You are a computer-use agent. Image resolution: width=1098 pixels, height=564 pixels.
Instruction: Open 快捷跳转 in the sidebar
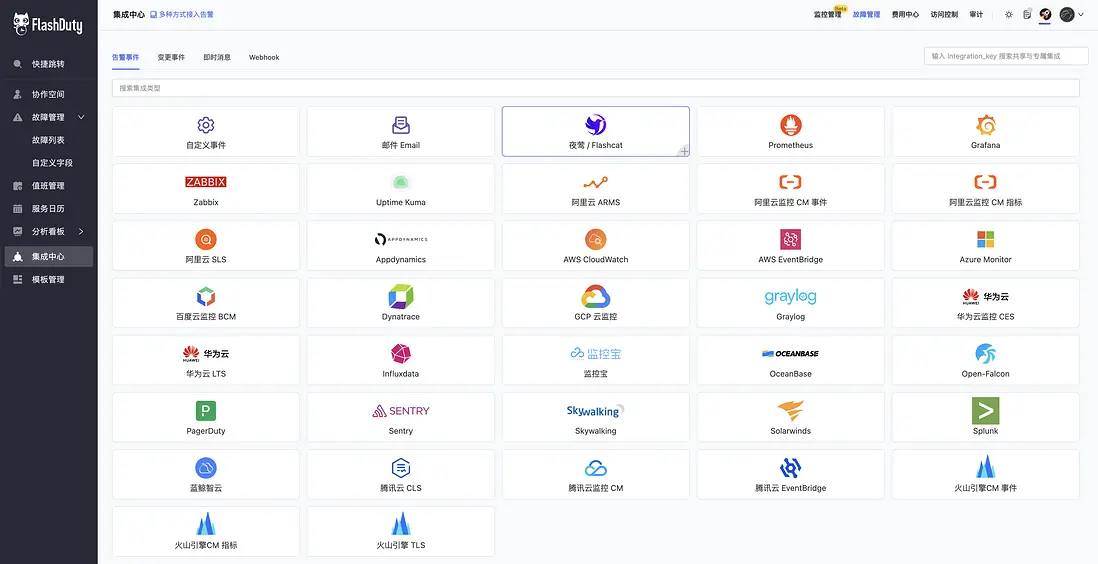(48, 64)
